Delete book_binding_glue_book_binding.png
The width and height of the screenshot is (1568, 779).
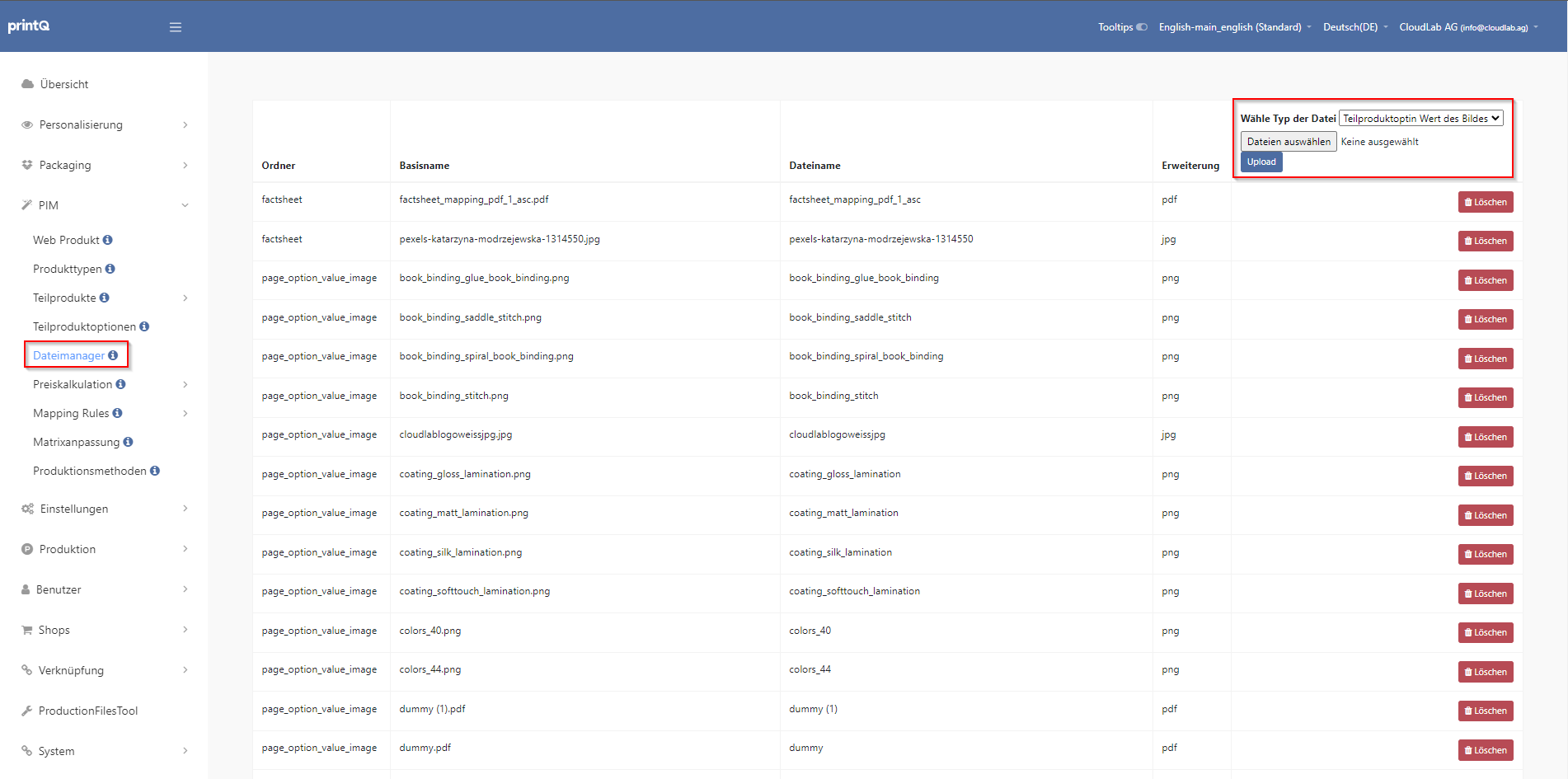[1486, 280]
